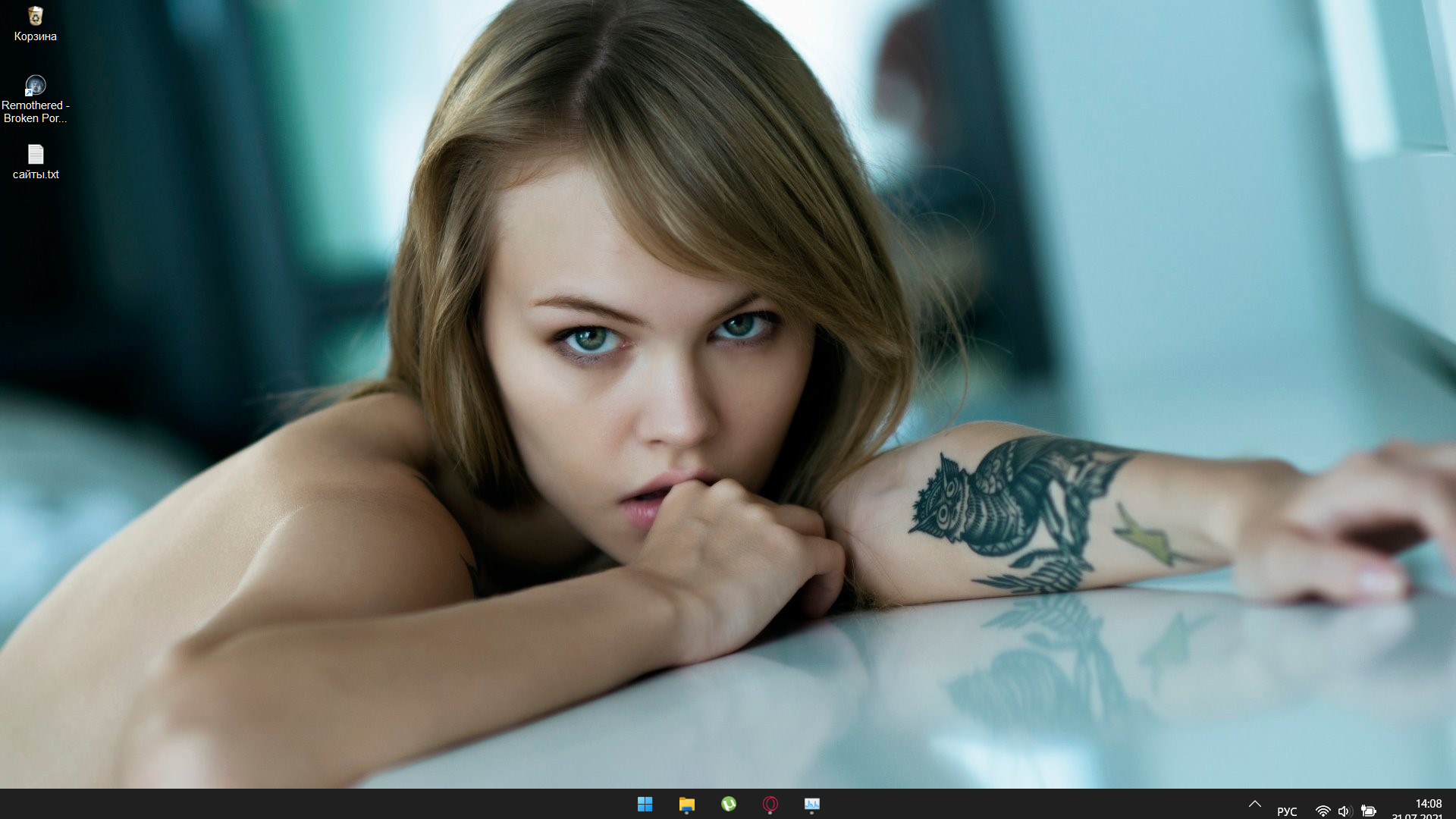
Task: Switch to the Opera browser in the taskbar
Action: [770, 805]
